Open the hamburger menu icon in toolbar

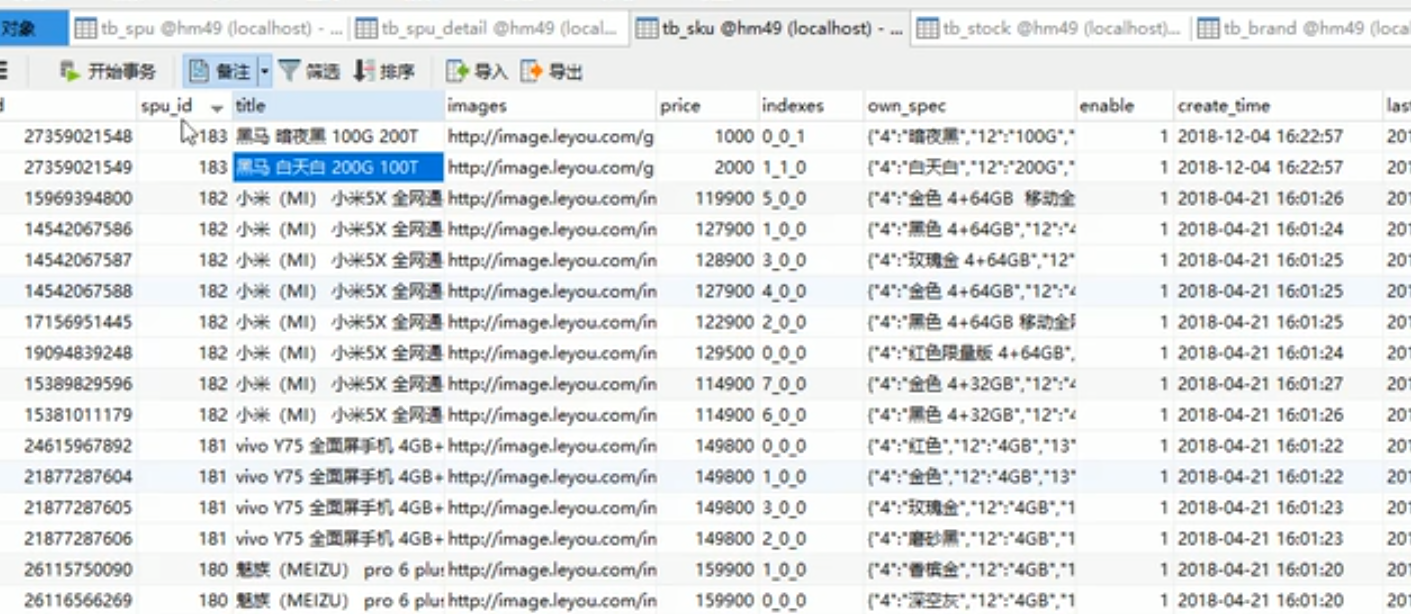click(4, 71)
